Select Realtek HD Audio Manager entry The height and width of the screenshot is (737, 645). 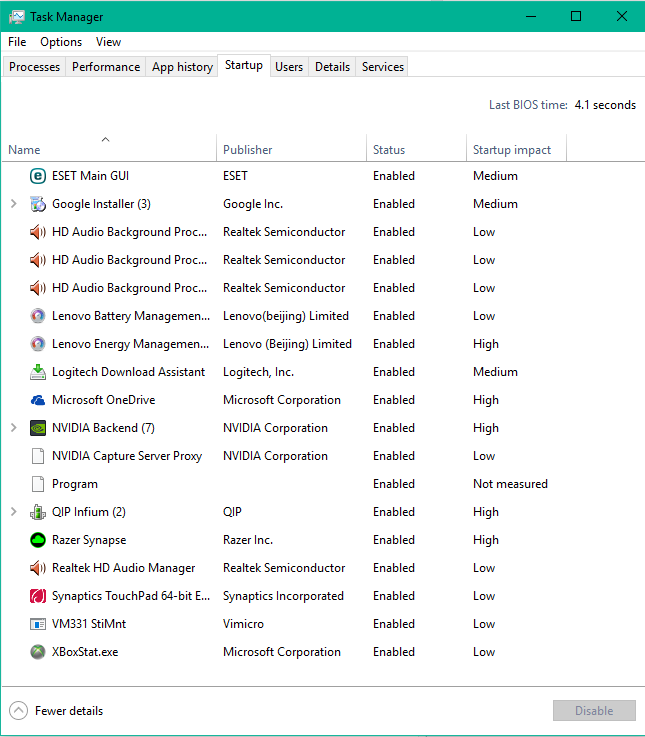coord(123,568)
